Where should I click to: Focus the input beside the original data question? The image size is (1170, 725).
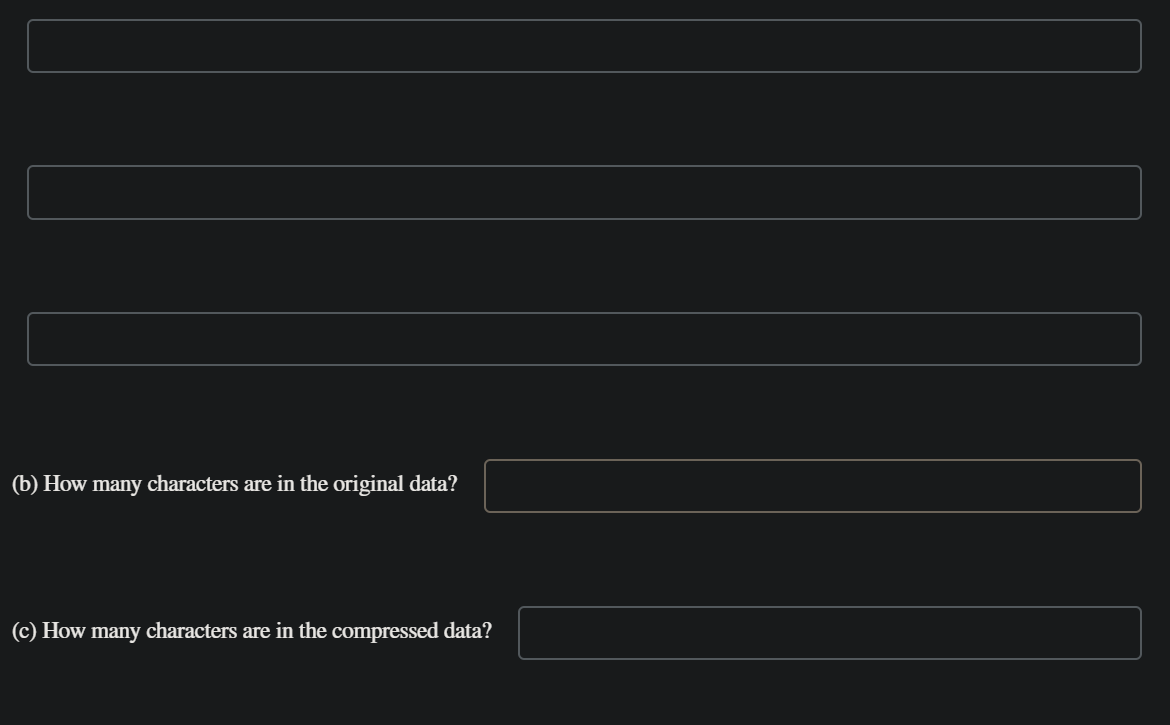point(812,484)
